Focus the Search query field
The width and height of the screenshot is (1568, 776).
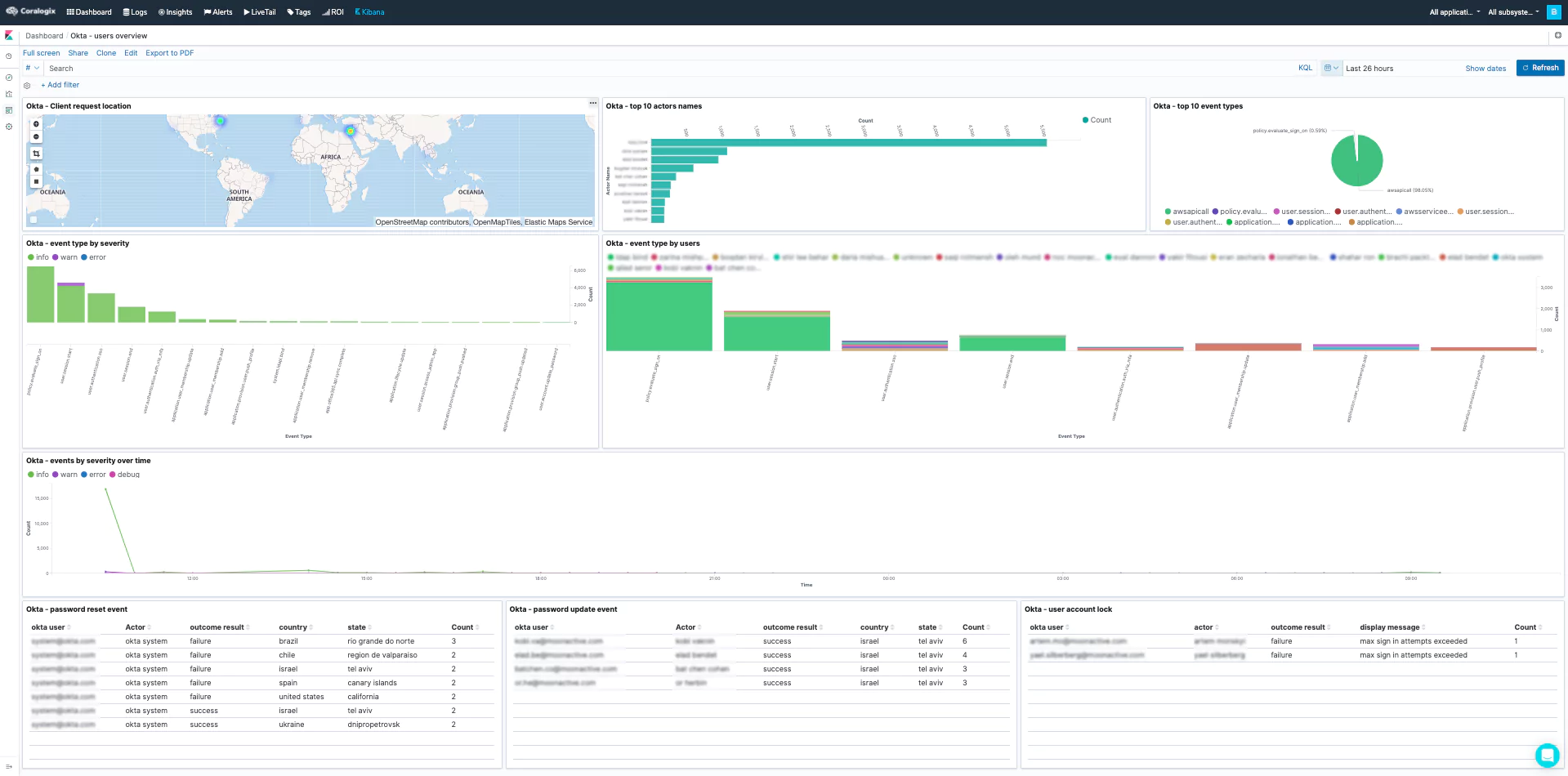tap(670, 69)
